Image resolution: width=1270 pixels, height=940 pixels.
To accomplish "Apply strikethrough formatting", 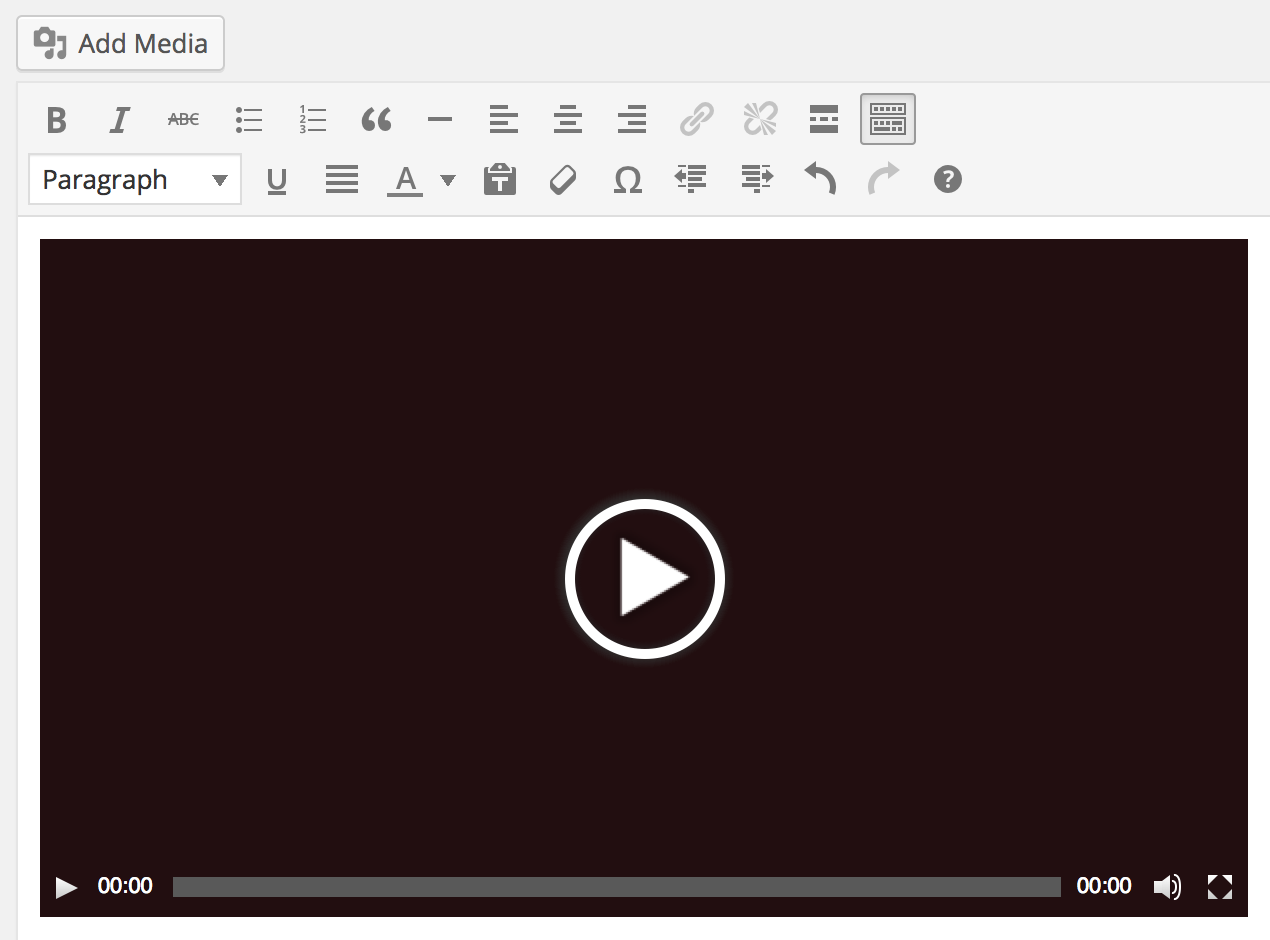I will 184,120.
